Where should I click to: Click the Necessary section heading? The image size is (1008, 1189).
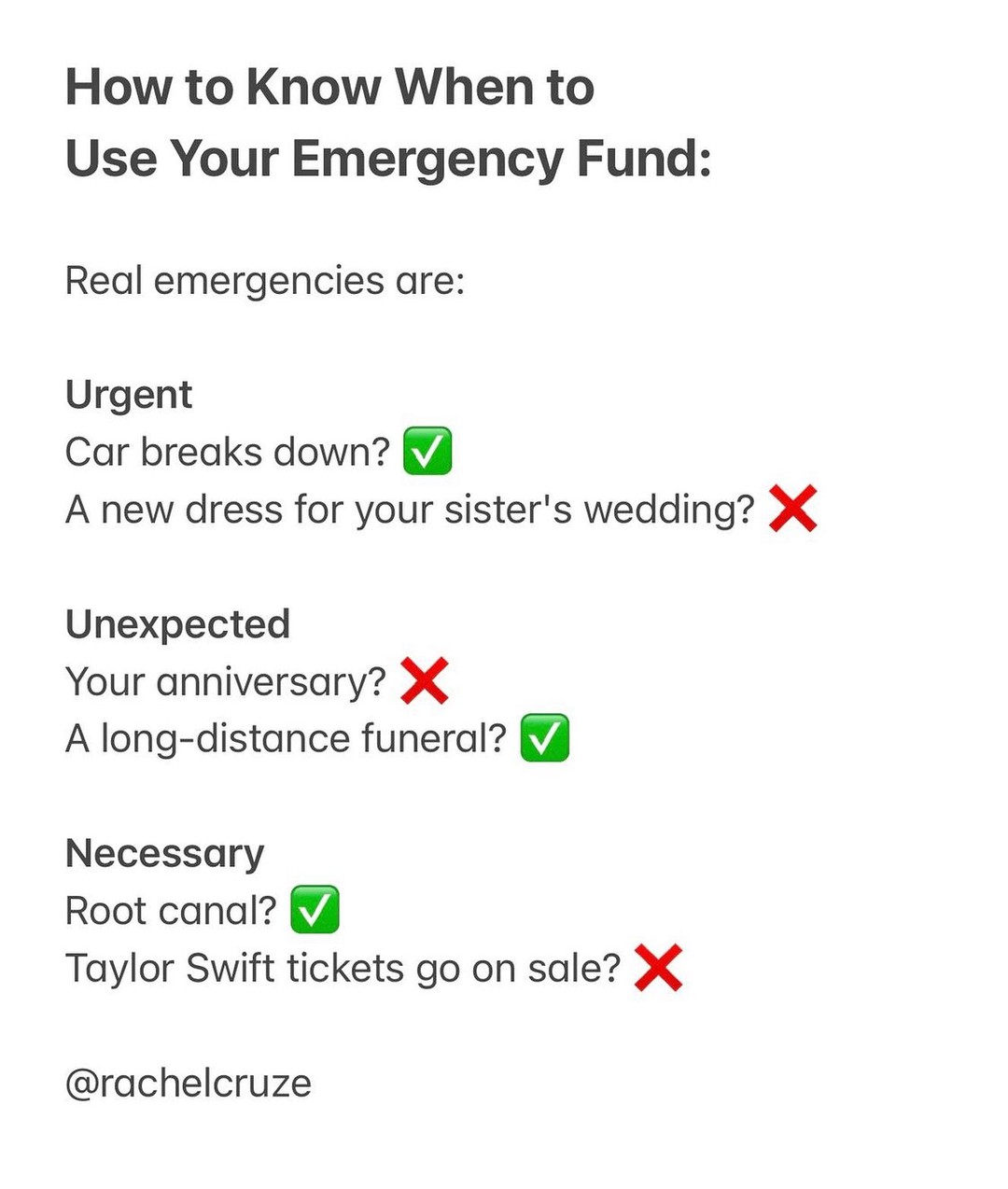point(165,853)
